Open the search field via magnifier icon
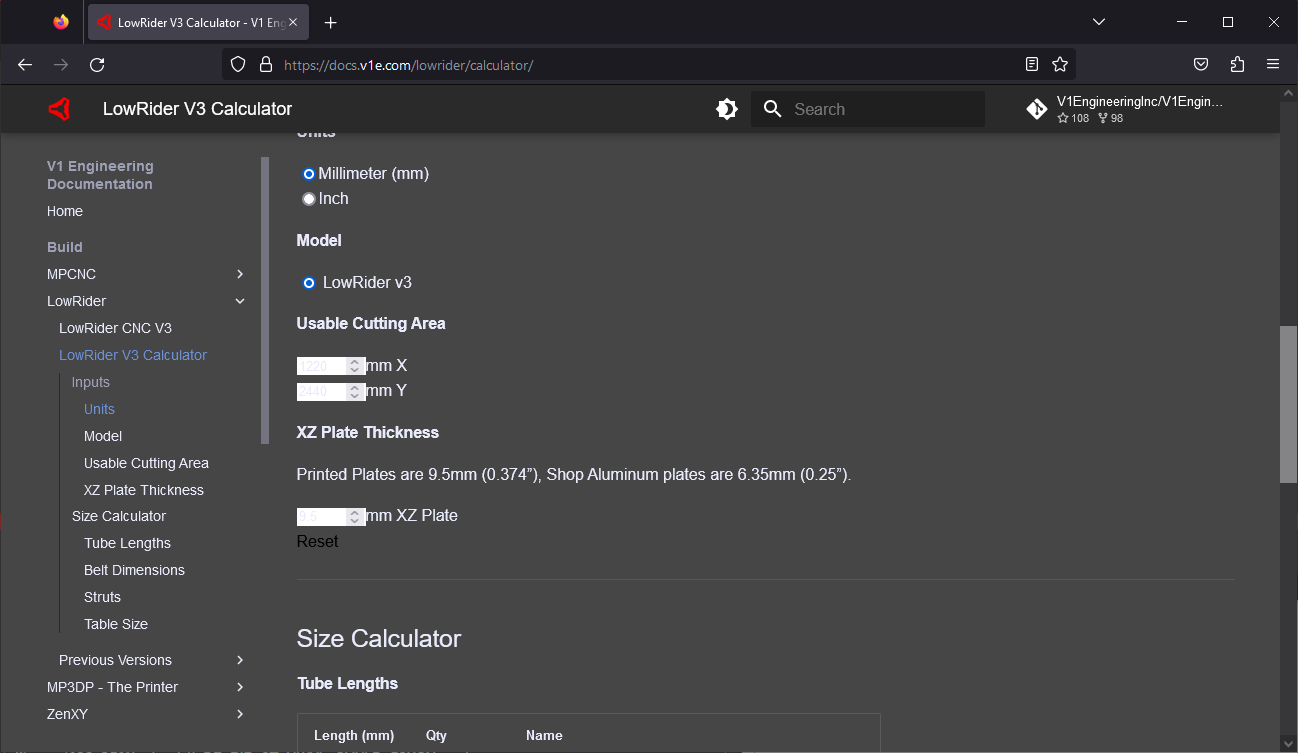1298x753 pixels. click(772, 109)
